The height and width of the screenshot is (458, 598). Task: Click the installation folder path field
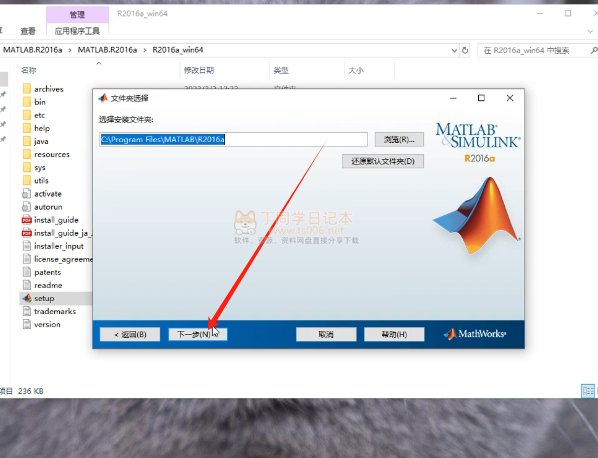click(233, 139)
